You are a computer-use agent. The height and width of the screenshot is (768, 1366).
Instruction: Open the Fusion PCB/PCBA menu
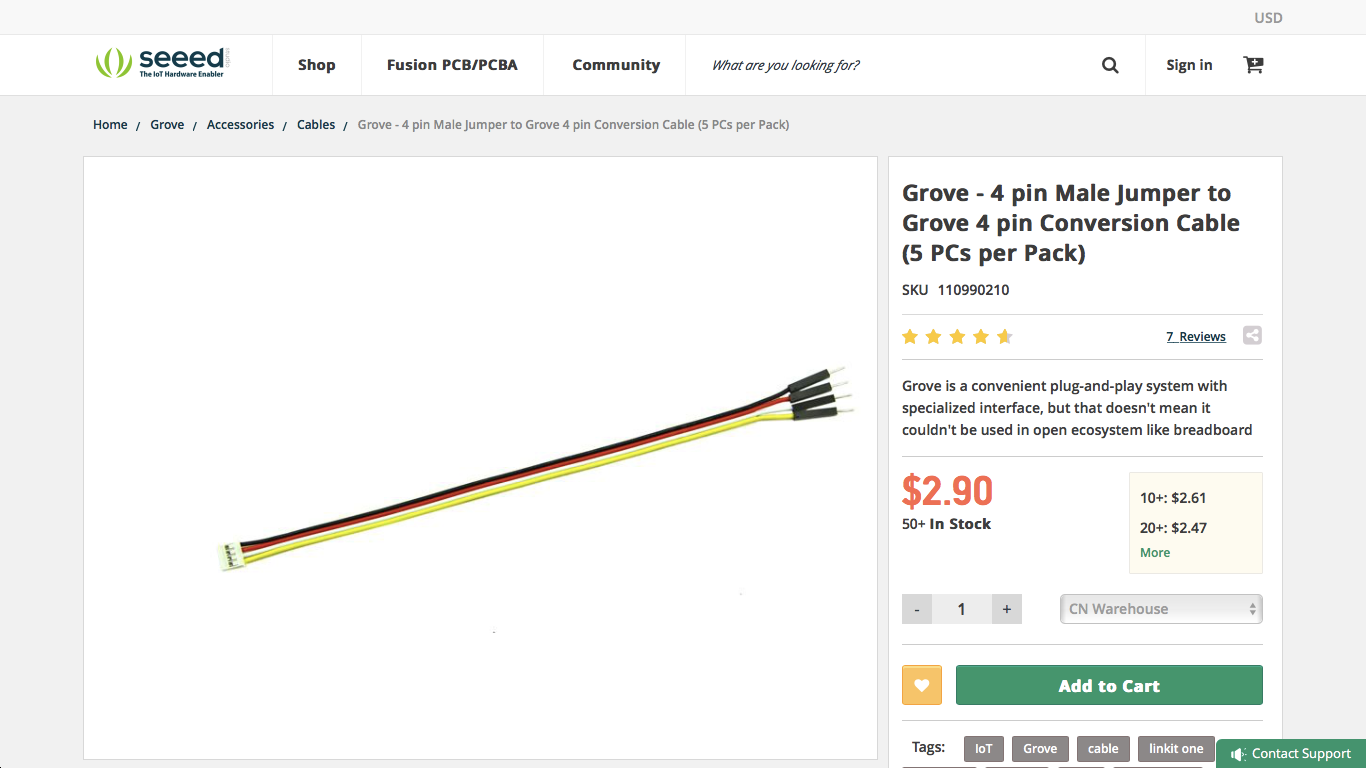pyautogui.click(x=452, y=65)
